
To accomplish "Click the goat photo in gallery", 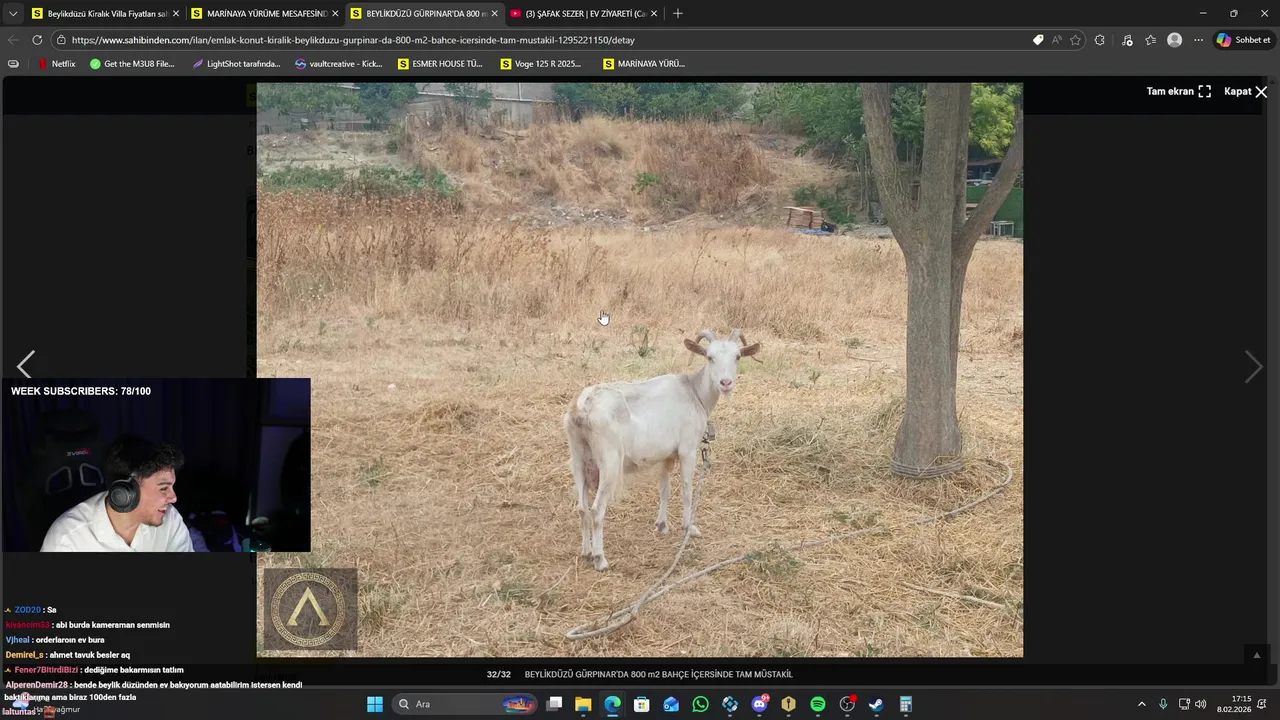I will pyautogui.click(x=640, y=370).
